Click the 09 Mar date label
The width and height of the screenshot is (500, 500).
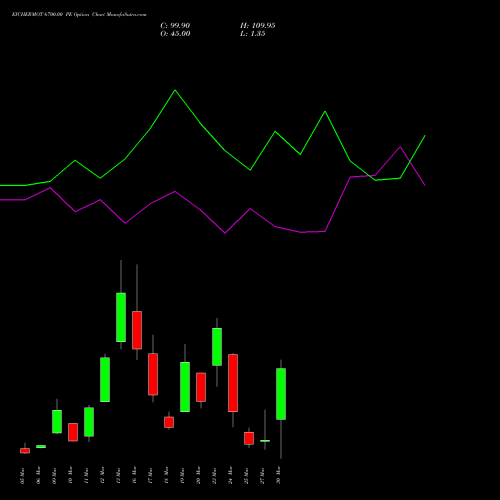pyautogui.click(x=54, y=475)
